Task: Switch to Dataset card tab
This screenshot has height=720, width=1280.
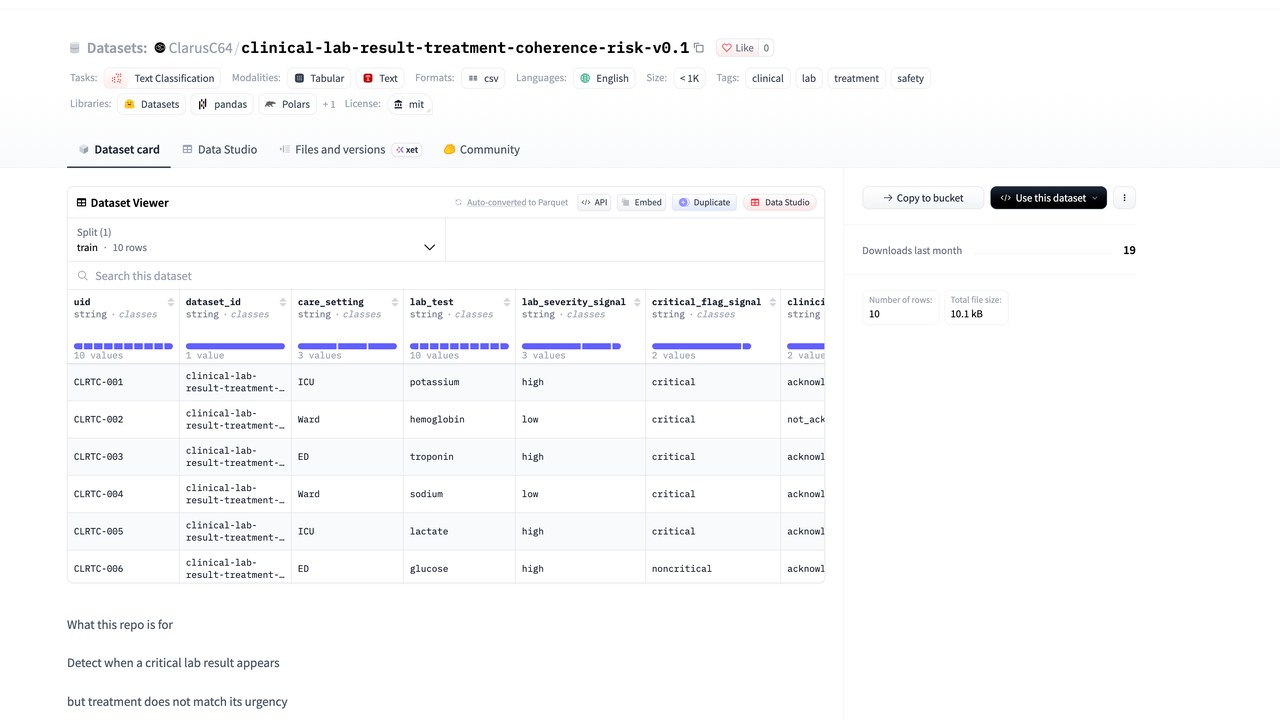Action: pyautogui.click(x=119, y=149)
